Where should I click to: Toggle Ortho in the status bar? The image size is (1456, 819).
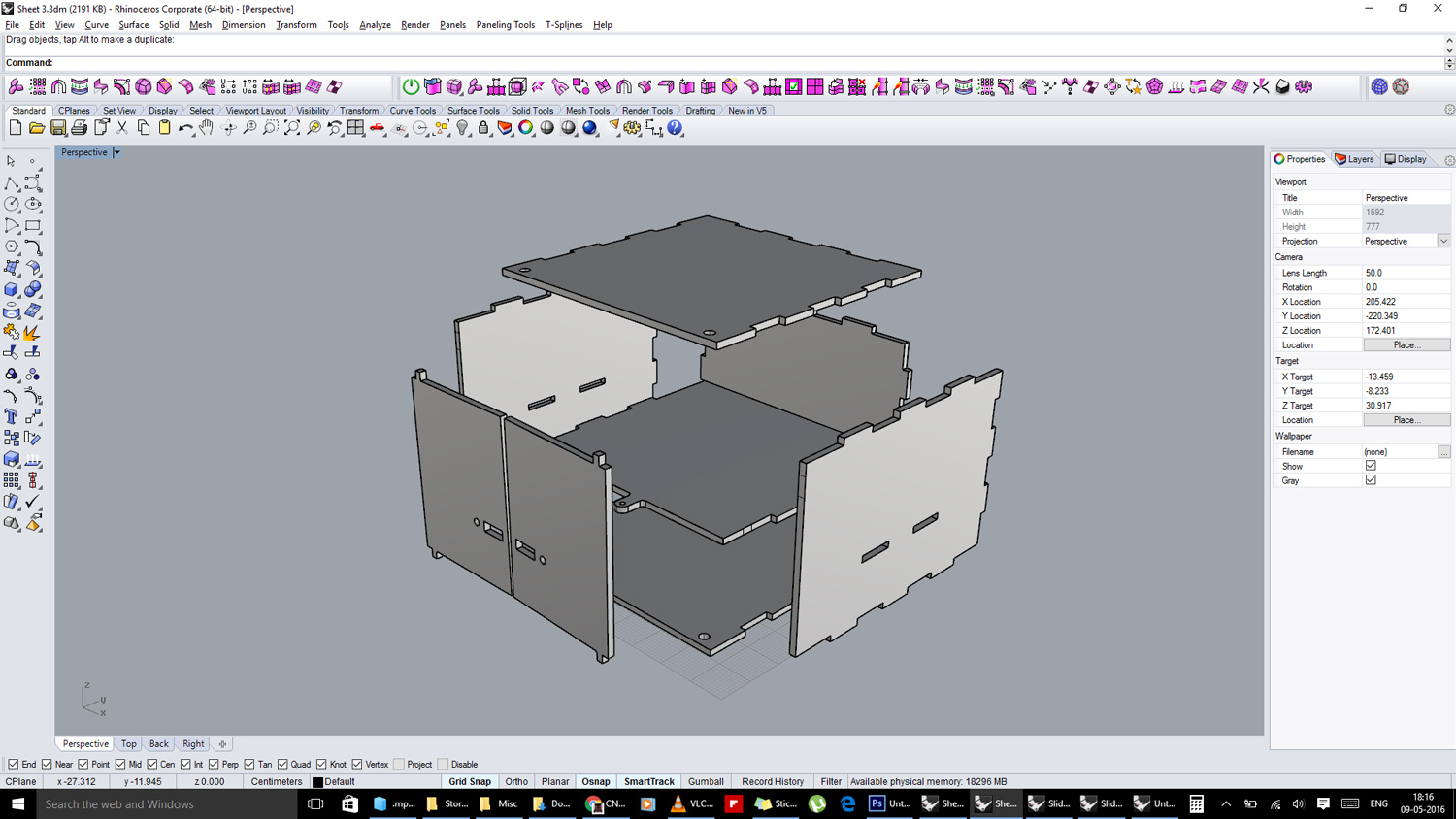516,782
